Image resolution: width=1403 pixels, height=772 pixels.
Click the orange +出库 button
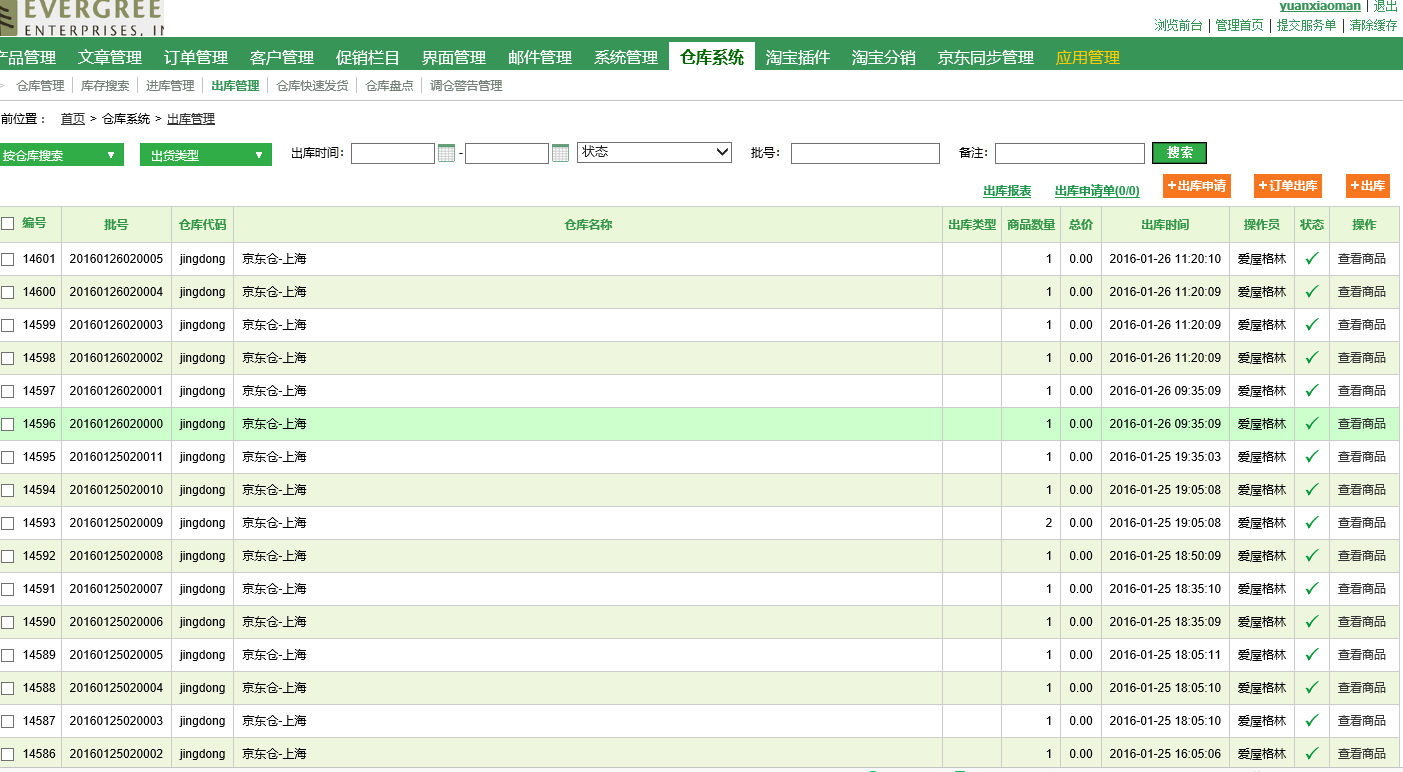pyautogui.click(x=1367, y=186)
